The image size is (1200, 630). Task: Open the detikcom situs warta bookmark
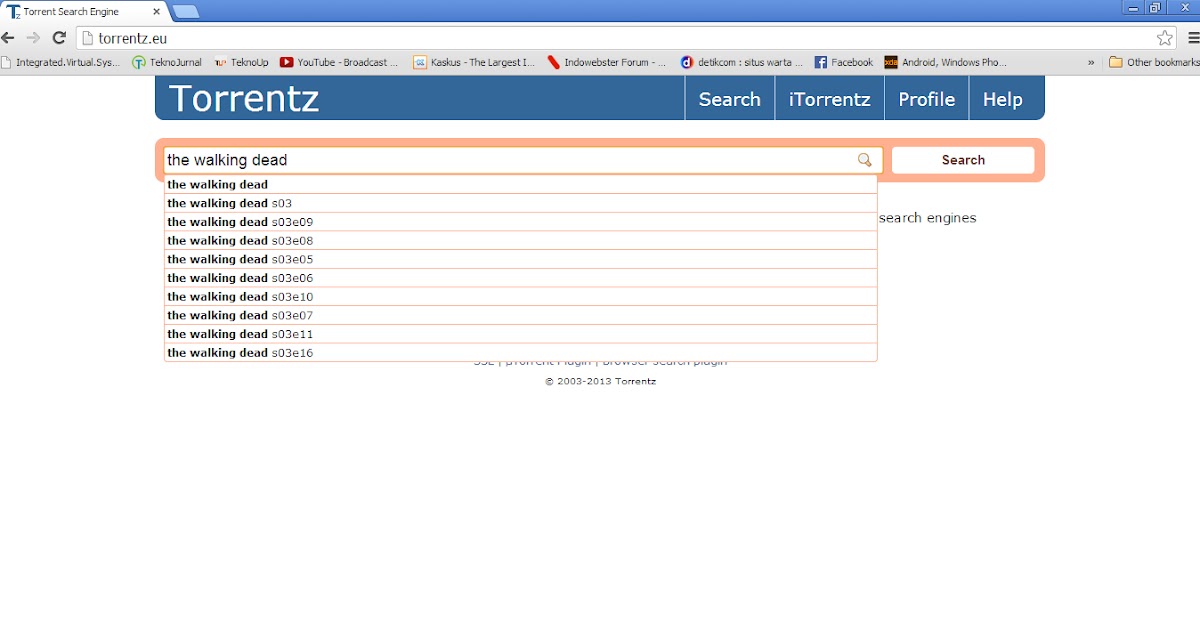coord(741,62)
